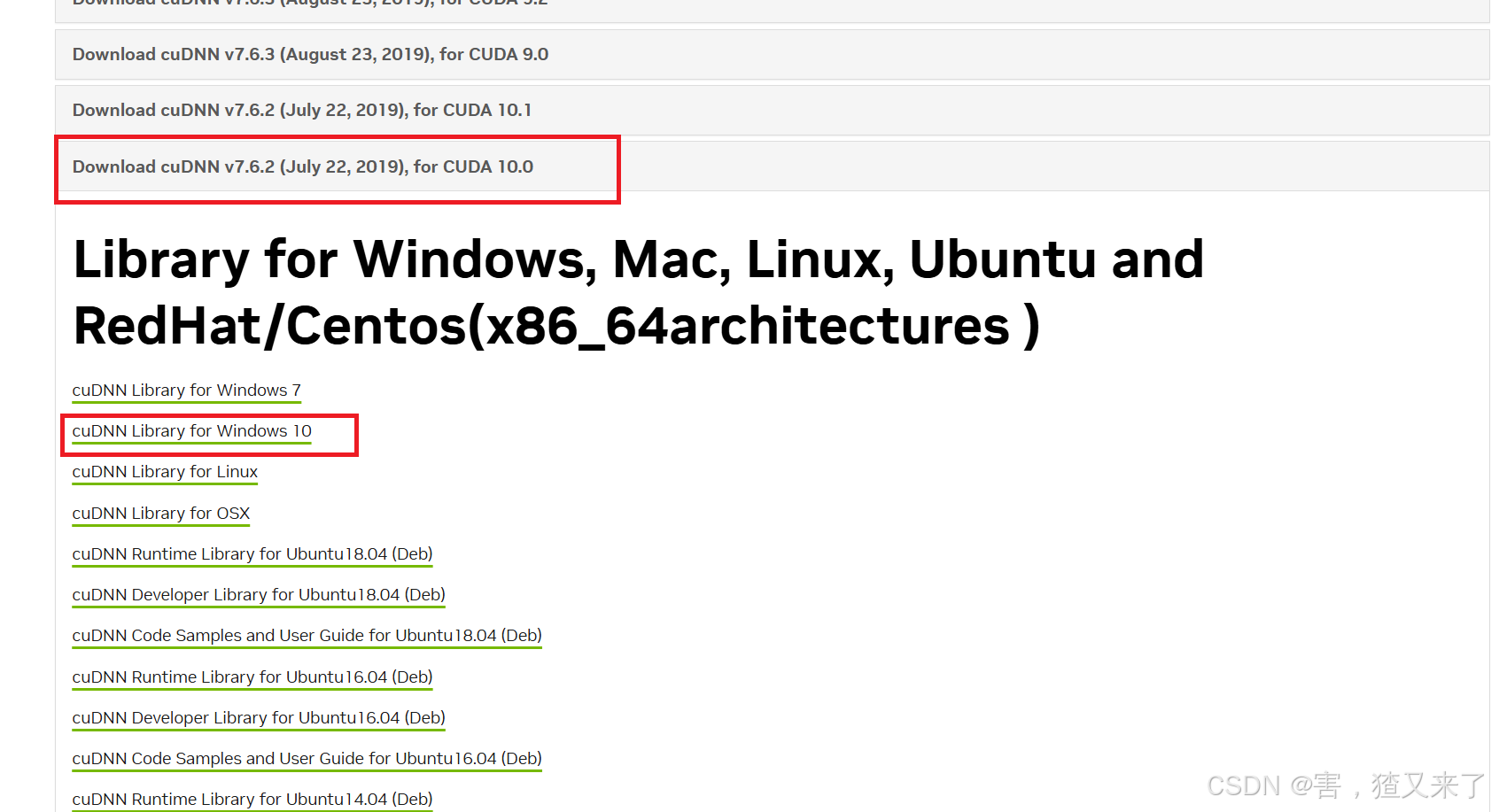Expand cuDNN v7.6.3 for CUDA 9.0 section

(772, 55)
